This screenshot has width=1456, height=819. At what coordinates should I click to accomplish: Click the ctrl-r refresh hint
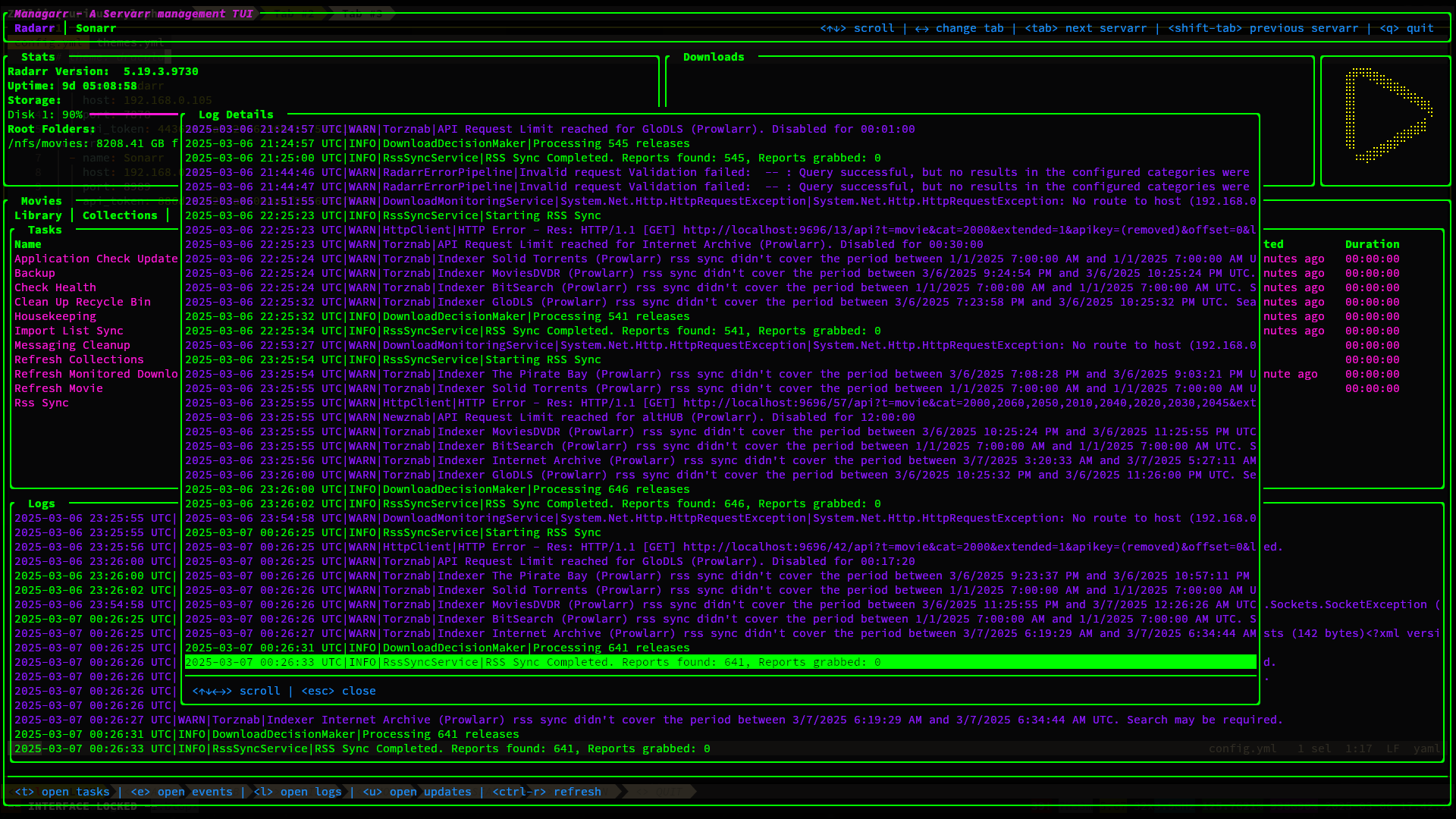point(547,792)
